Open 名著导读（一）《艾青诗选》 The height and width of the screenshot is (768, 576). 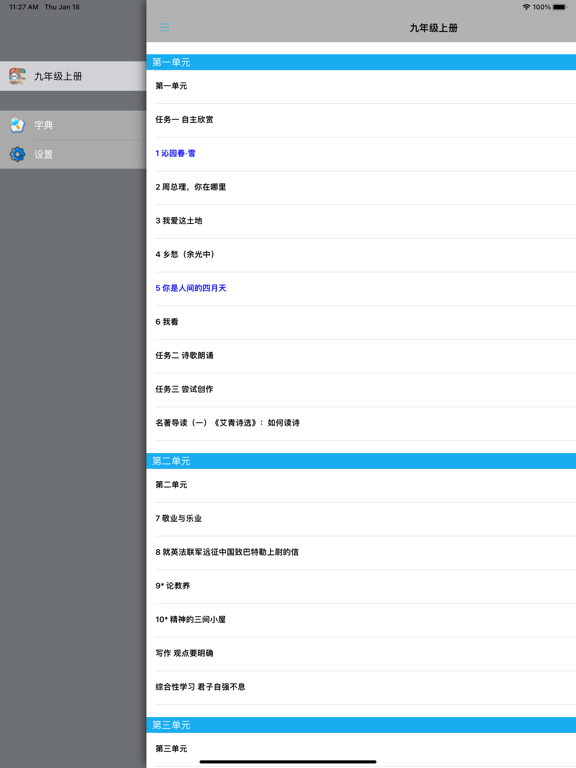pyautogui.click(x=361, y=423)
